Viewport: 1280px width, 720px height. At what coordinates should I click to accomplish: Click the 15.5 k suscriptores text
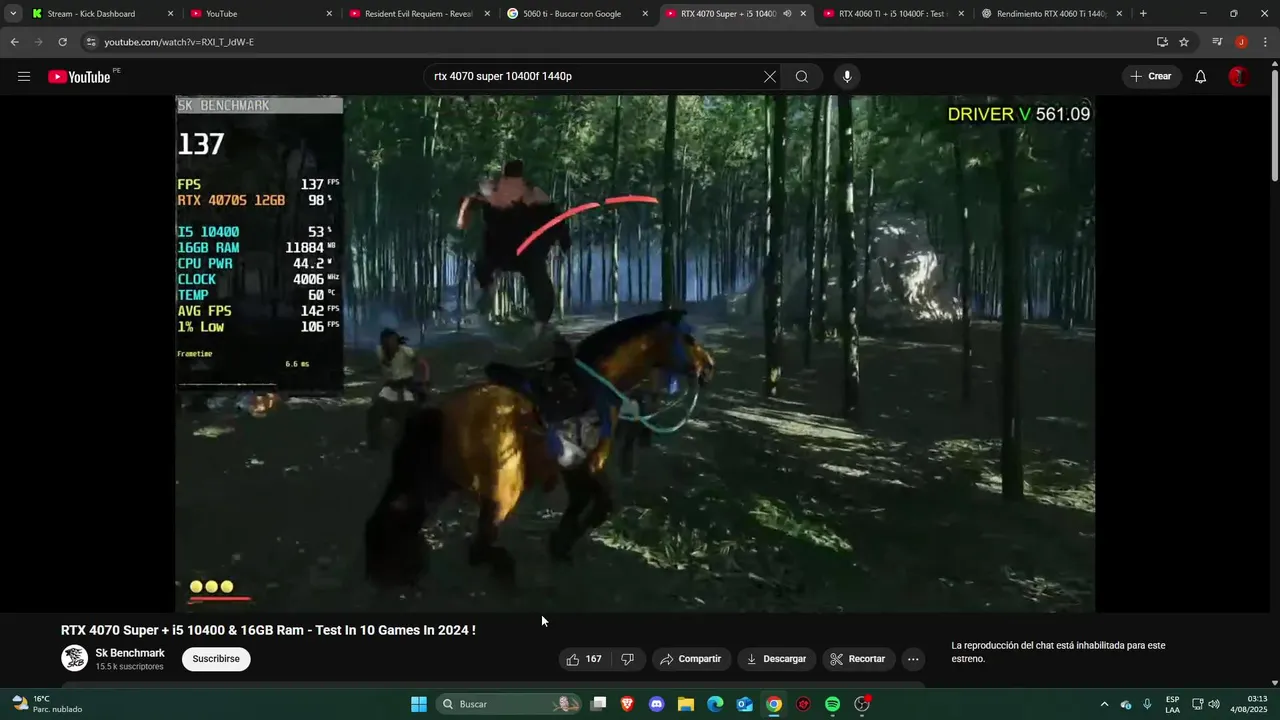[x=129, y=667]
